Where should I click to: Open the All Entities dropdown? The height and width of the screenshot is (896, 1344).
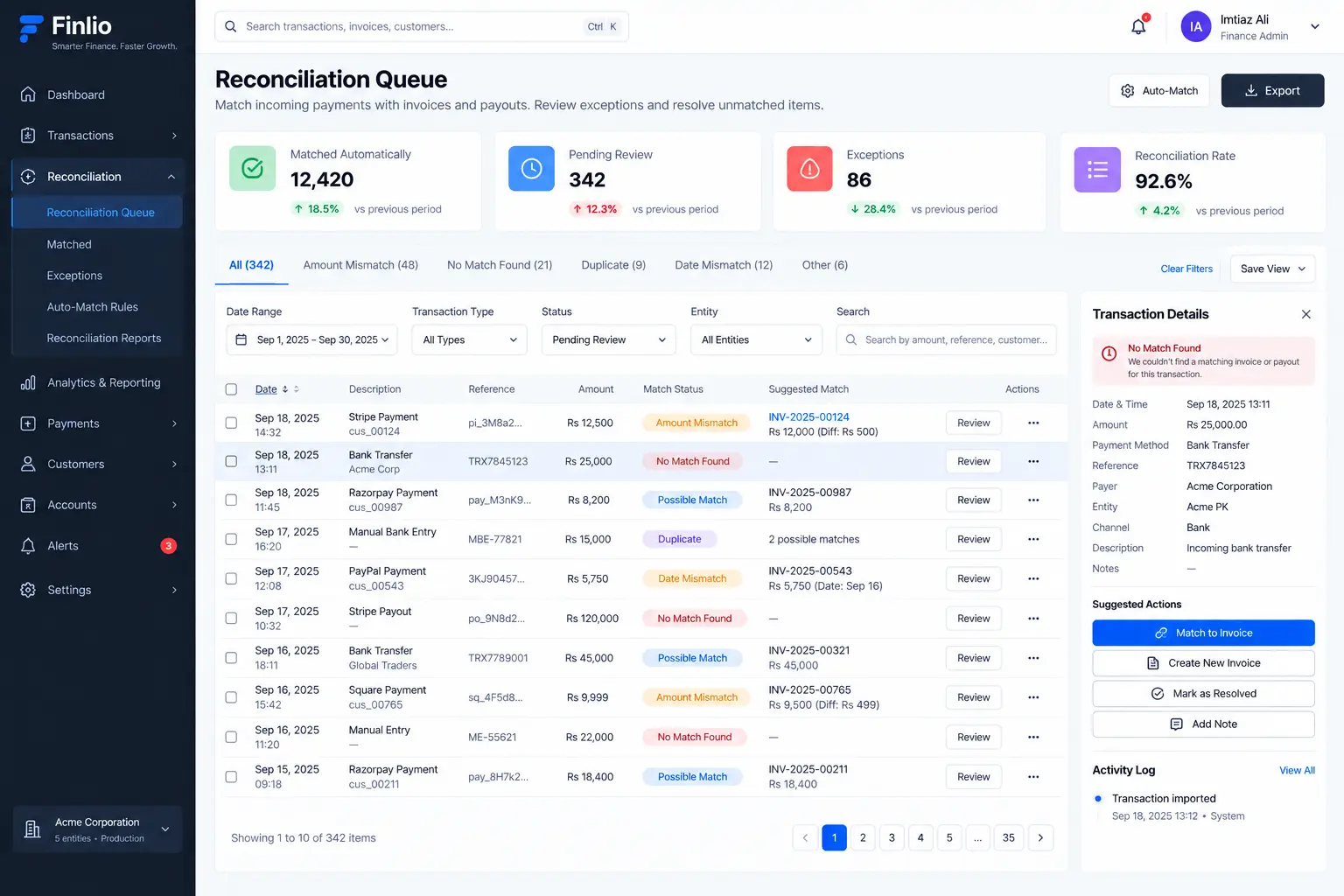click(x=757, y=339)
